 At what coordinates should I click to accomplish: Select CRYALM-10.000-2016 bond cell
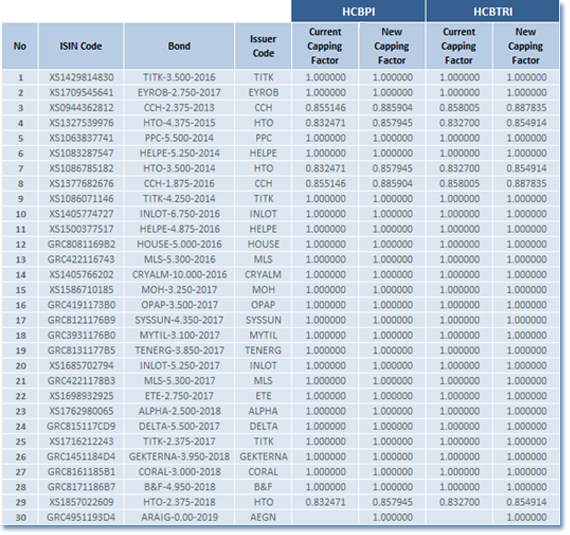179,275
